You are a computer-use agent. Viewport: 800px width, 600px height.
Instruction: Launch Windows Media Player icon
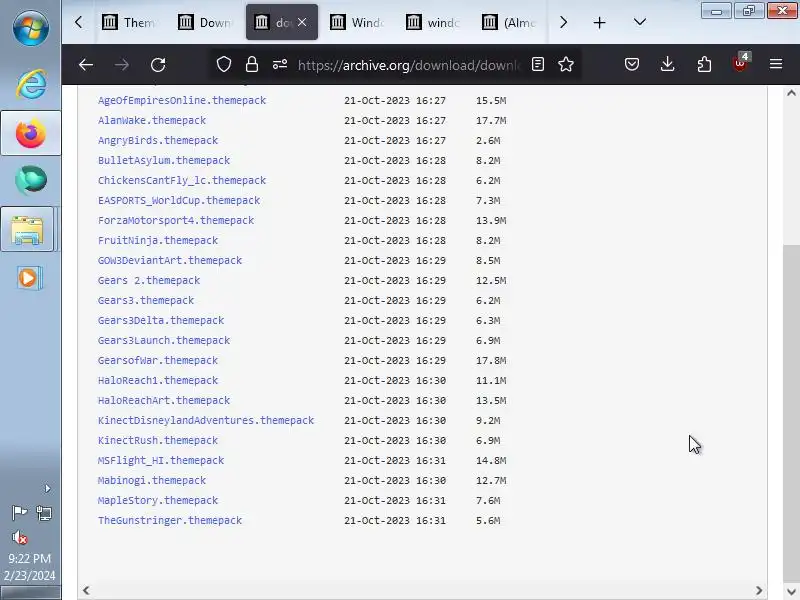click(x=29, y=278)
